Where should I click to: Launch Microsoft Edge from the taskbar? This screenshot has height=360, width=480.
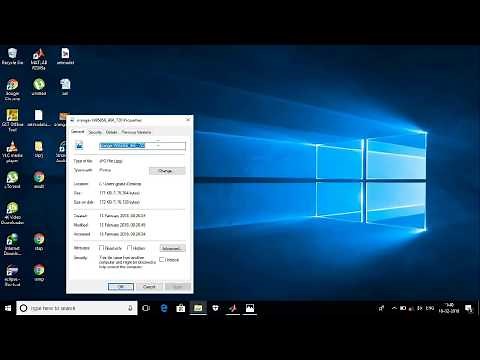(164, 308)
